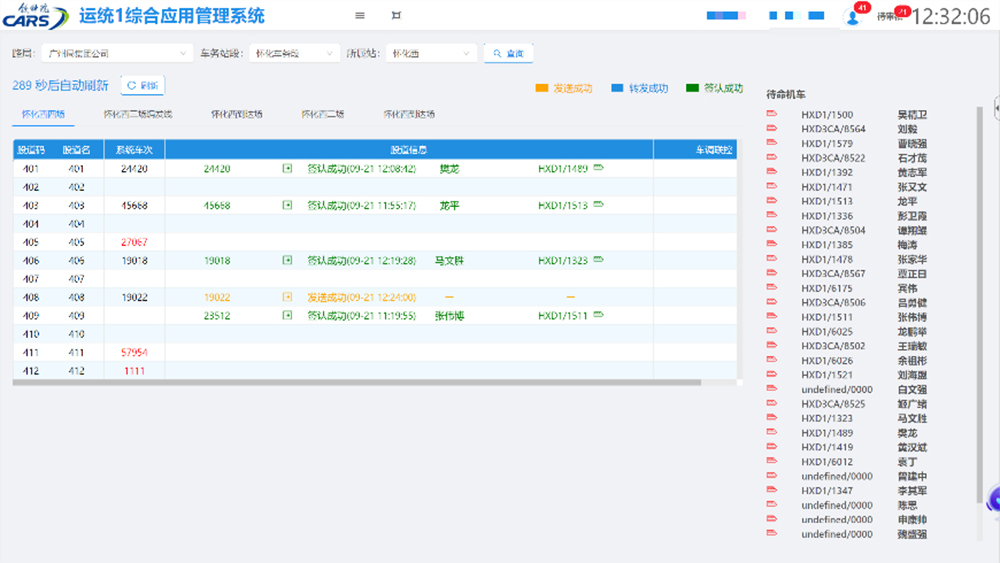Click the hamburger menu icon in header
Viewport: 1000px width, 563px height.
360,15
